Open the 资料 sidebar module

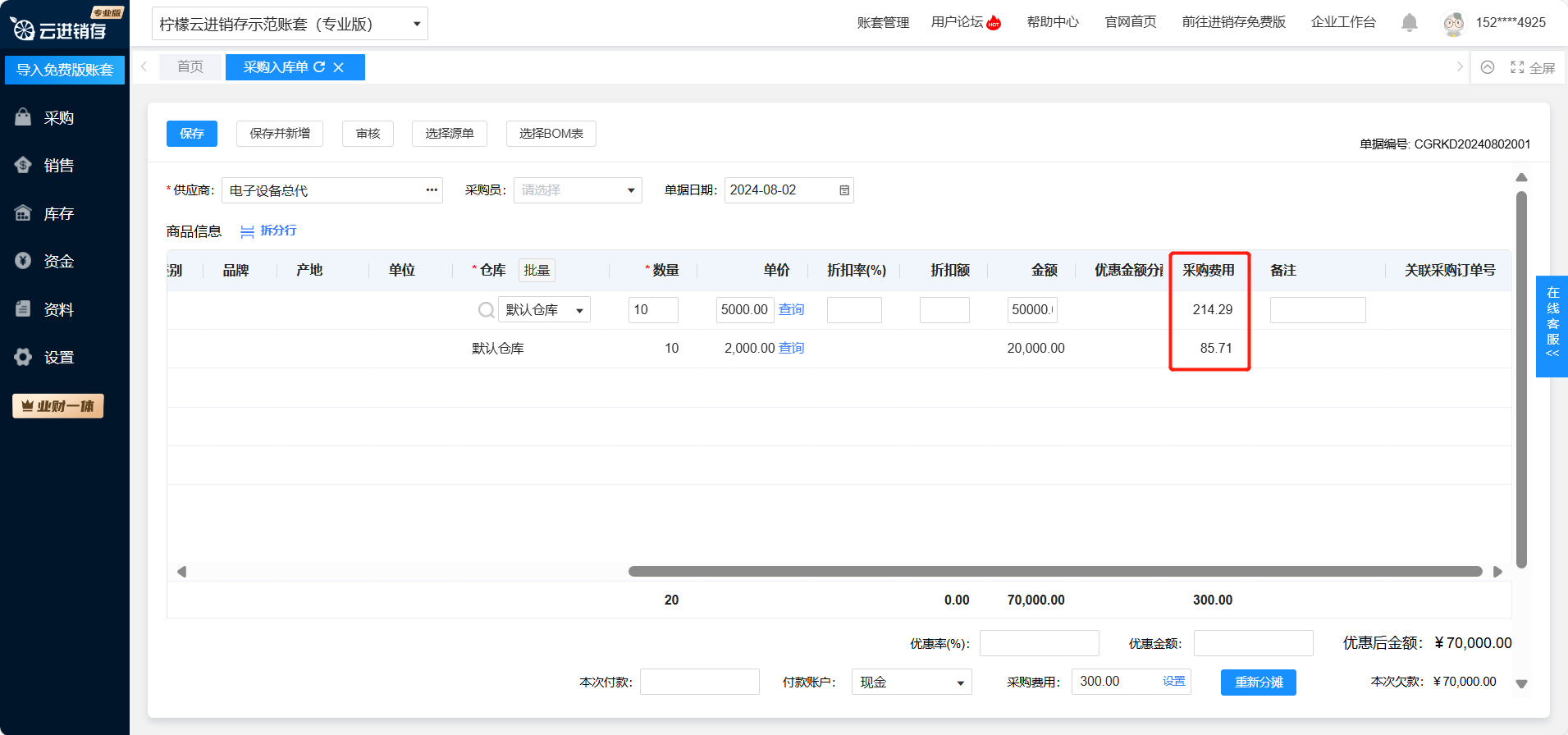point(46,309)
